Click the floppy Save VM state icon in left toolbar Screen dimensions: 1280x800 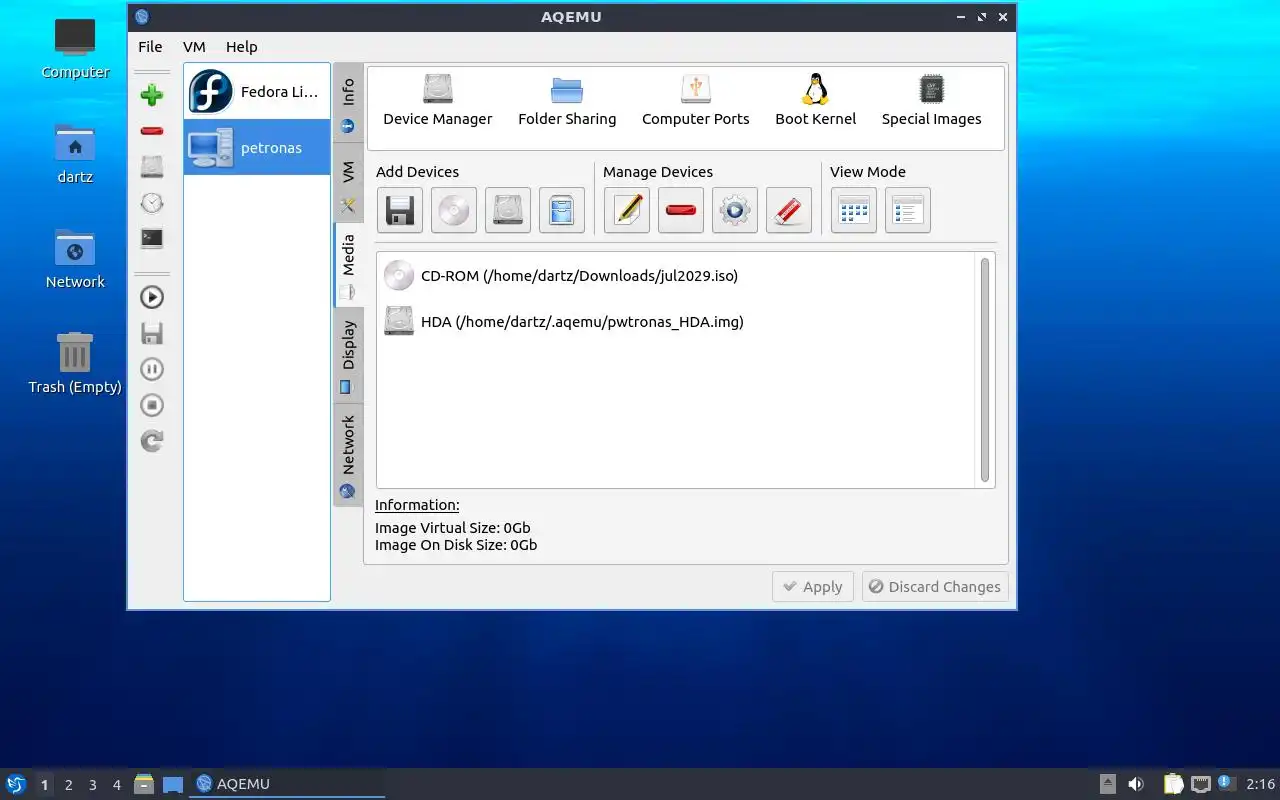152,333
